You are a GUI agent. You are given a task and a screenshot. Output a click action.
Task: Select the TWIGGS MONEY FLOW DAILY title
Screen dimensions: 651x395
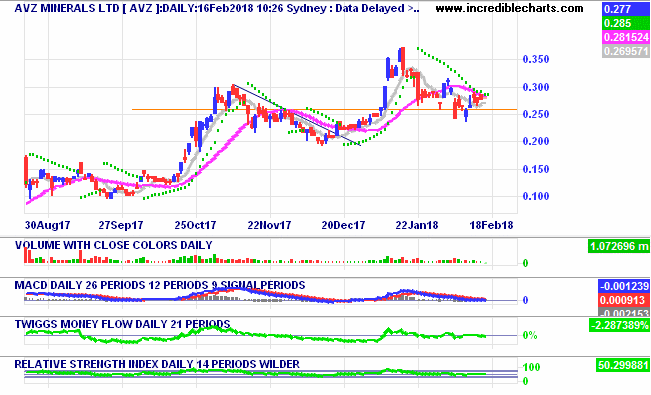pos(122,324)
